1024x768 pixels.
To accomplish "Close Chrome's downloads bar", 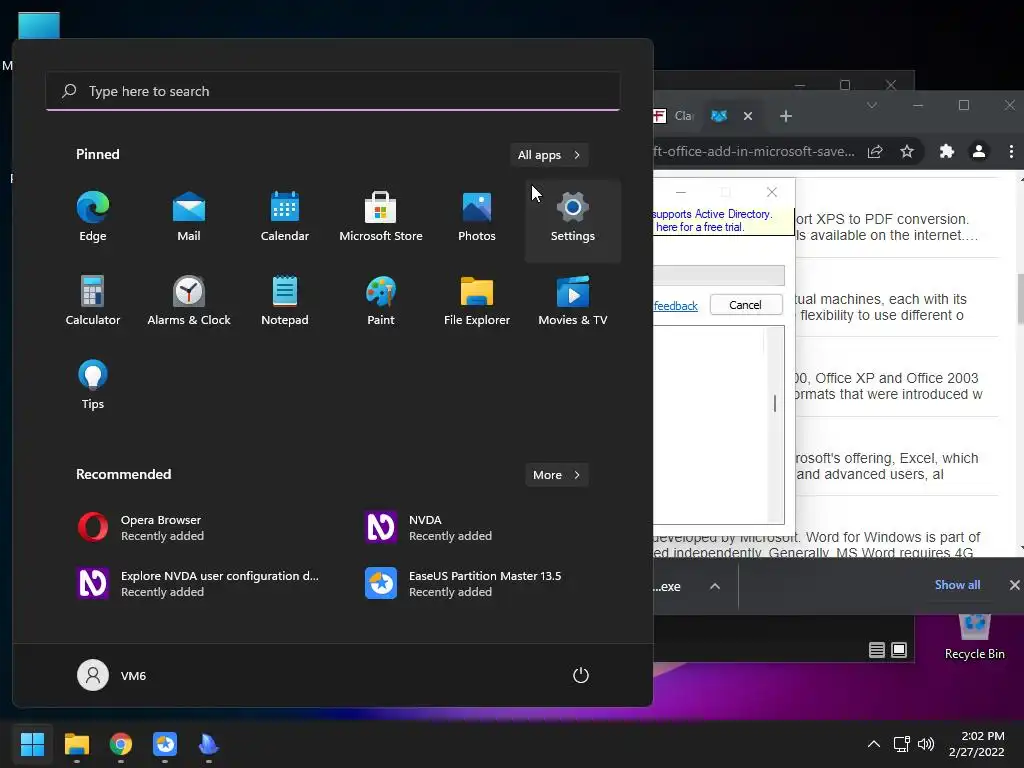I will tap(1014, 585).
